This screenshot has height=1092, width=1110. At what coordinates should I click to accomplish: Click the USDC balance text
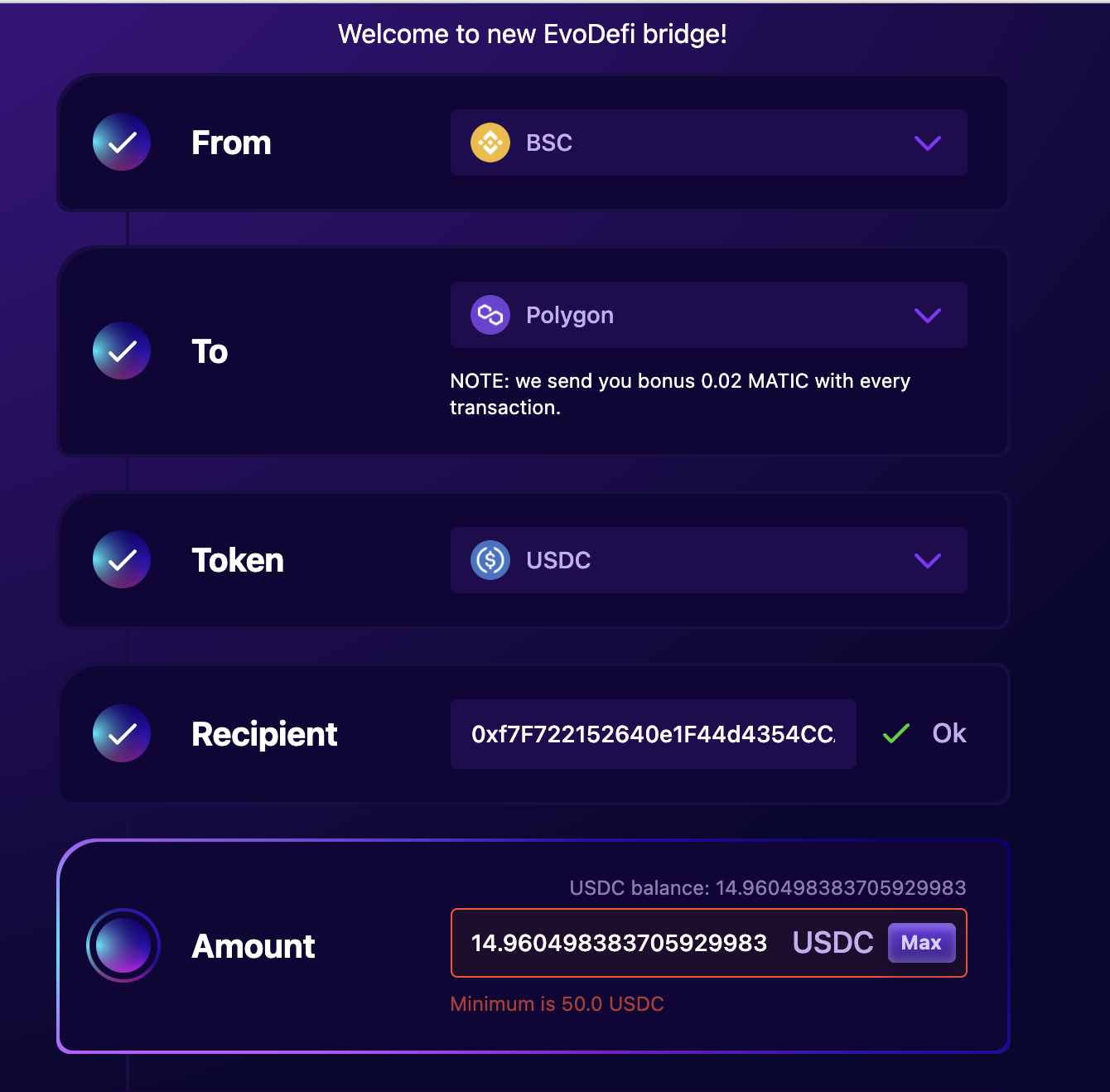(x=767, y=888)
